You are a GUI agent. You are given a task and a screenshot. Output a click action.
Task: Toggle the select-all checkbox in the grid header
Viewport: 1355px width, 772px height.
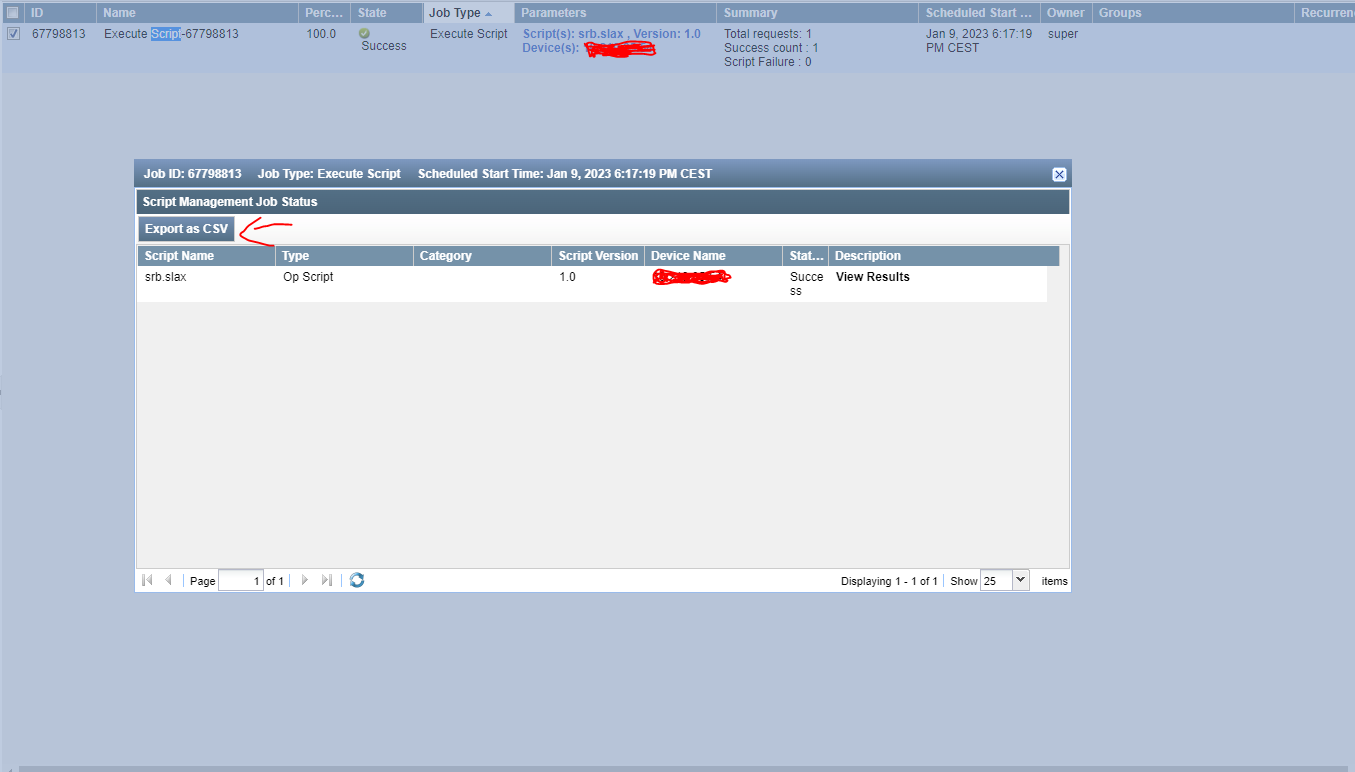pos(13,12)
